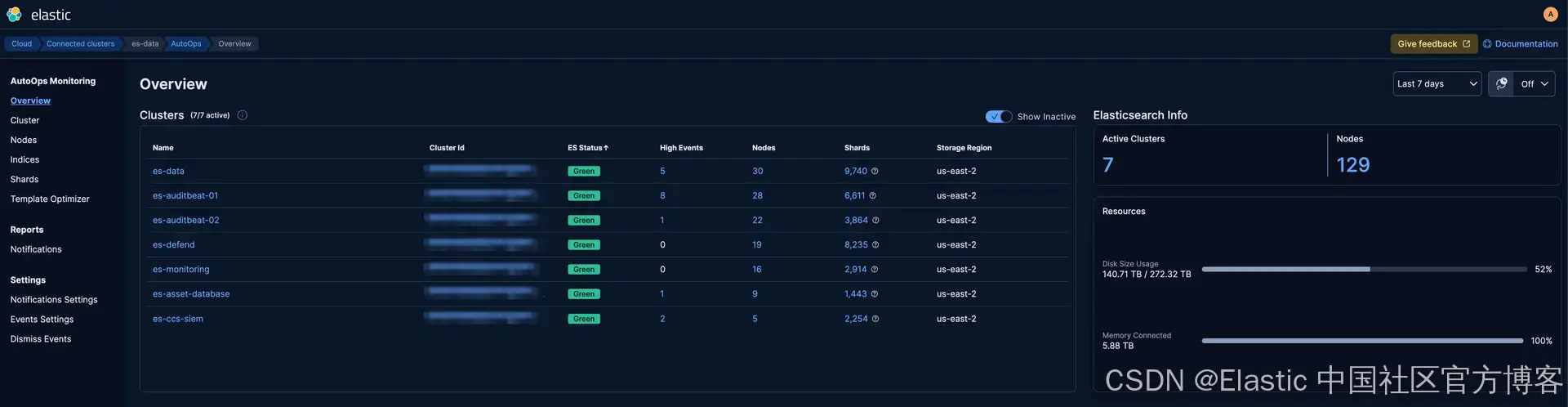Click the Give feedback button
The height and width of the screenshot is (407, 1568).
(x=1433, y=44)
